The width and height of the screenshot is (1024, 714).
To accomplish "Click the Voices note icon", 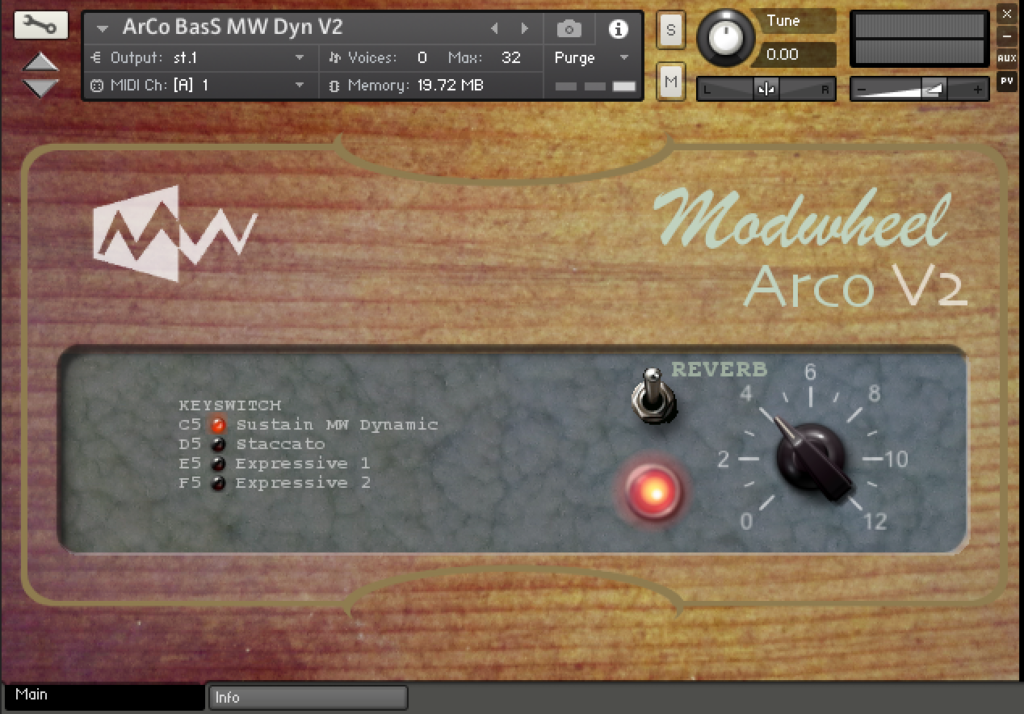I will click(334, 57).
